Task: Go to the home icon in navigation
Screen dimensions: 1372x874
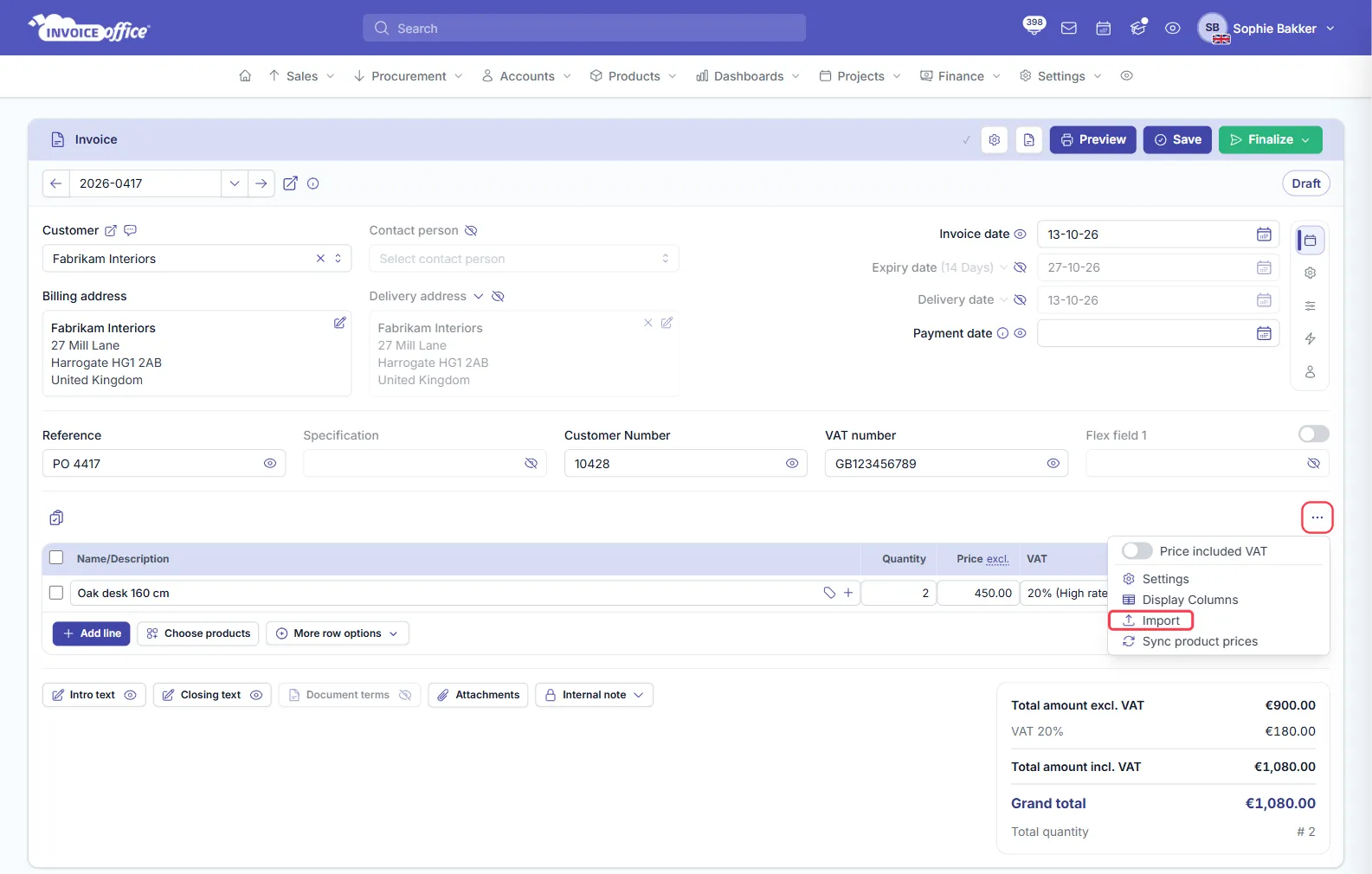Action: point(245,76)
